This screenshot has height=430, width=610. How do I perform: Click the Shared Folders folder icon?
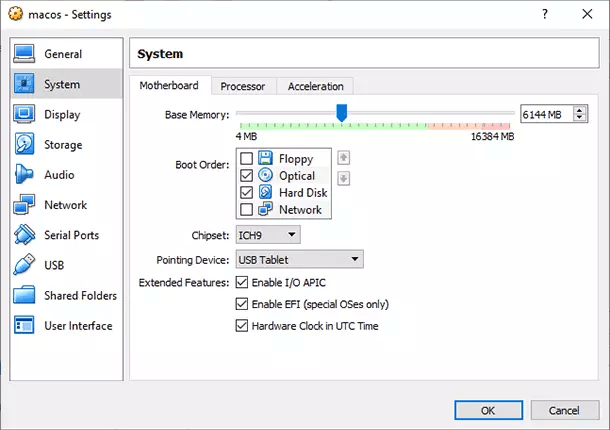click(x=24, y=295)
